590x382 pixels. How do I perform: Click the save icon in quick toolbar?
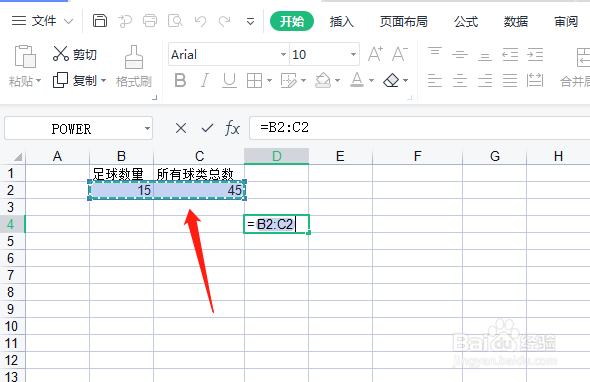[x=100, y=21]
